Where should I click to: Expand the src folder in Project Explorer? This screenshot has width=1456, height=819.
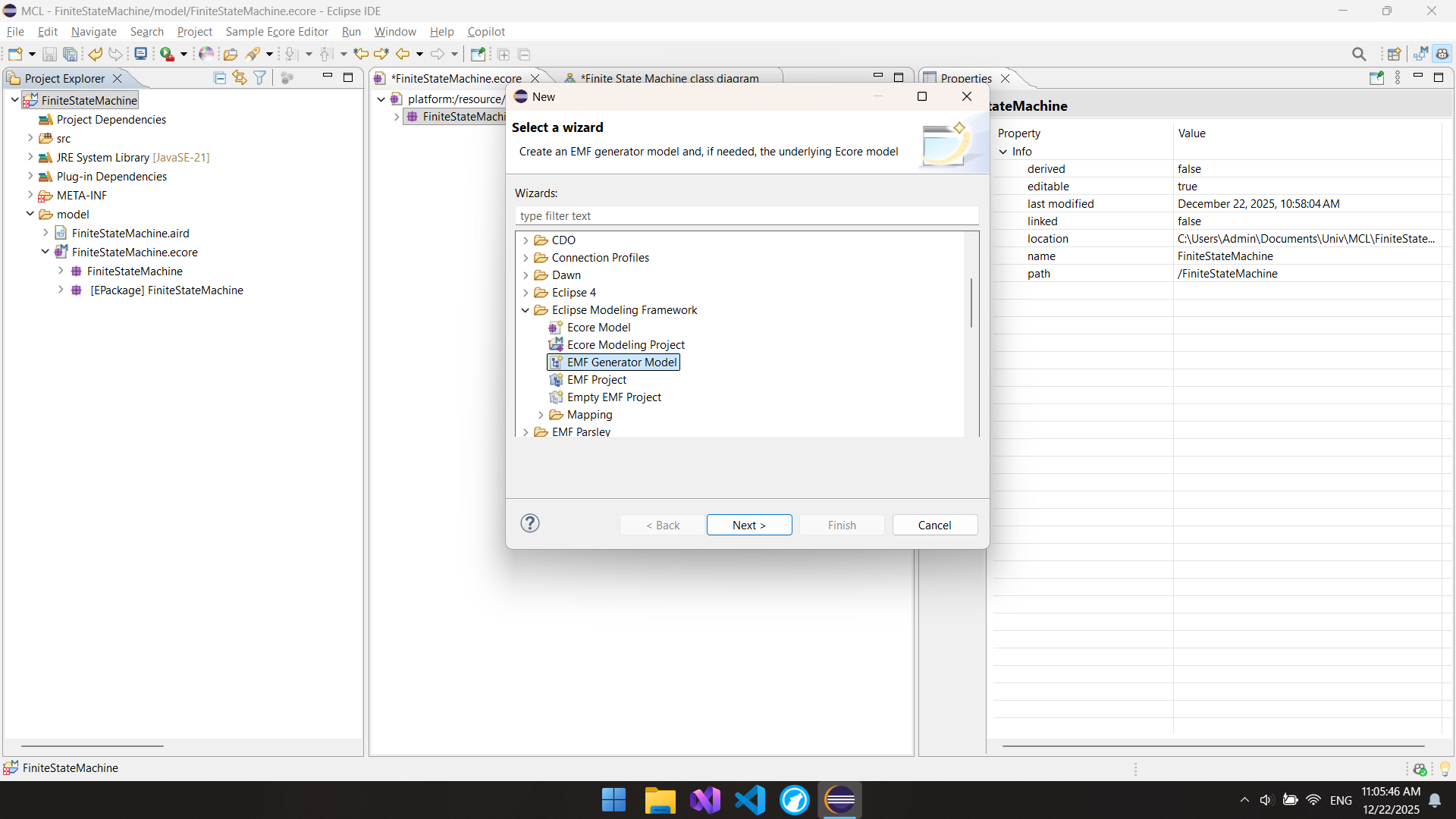pyautogui.click(x=30, y=138)
